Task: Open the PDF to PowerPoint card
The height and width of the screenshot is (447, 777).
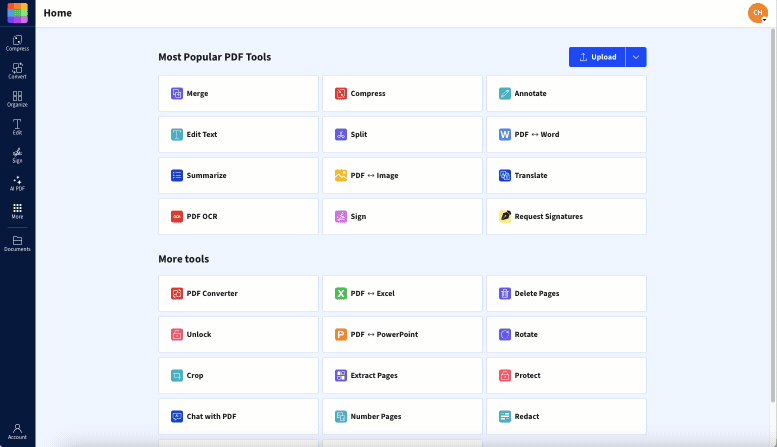Action: click(x=402, y=335)
